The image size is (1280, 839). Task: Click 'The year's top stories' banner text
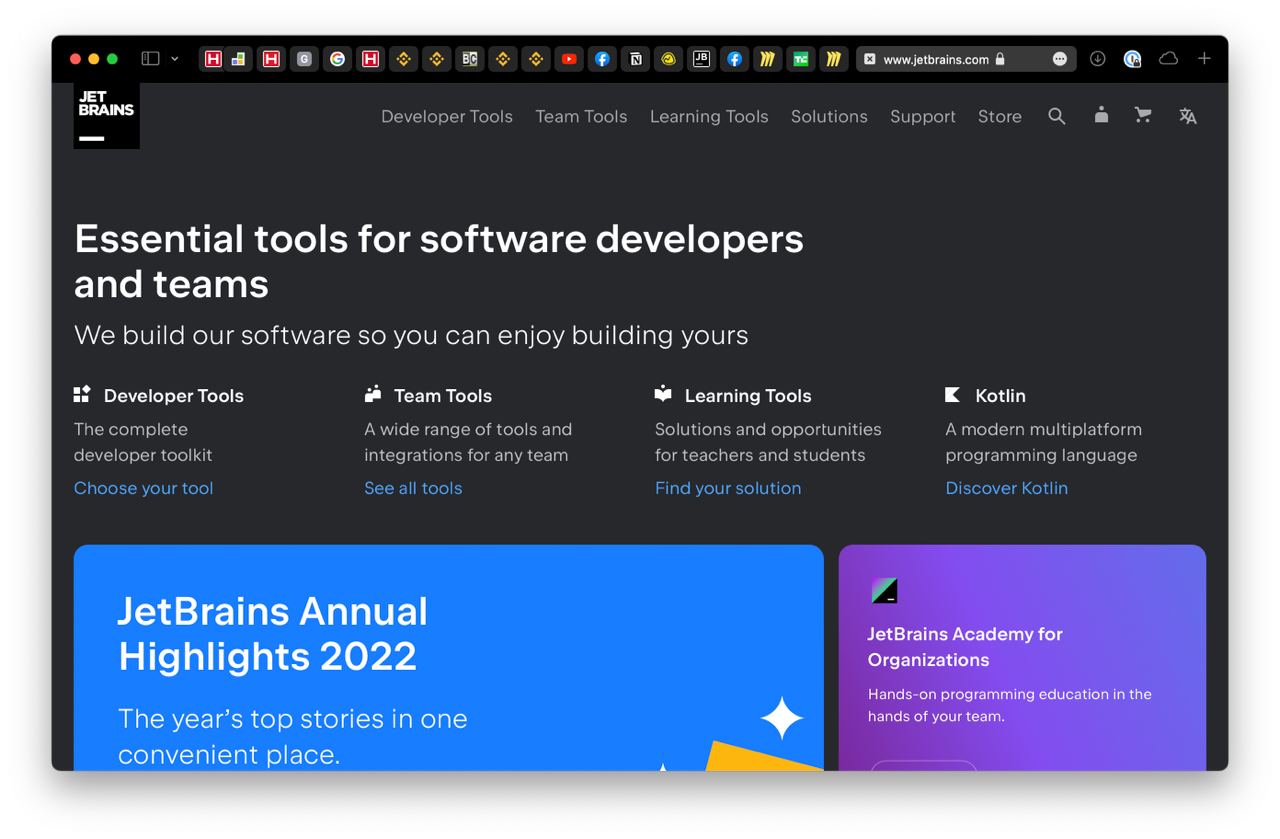(x=293, y=736)
